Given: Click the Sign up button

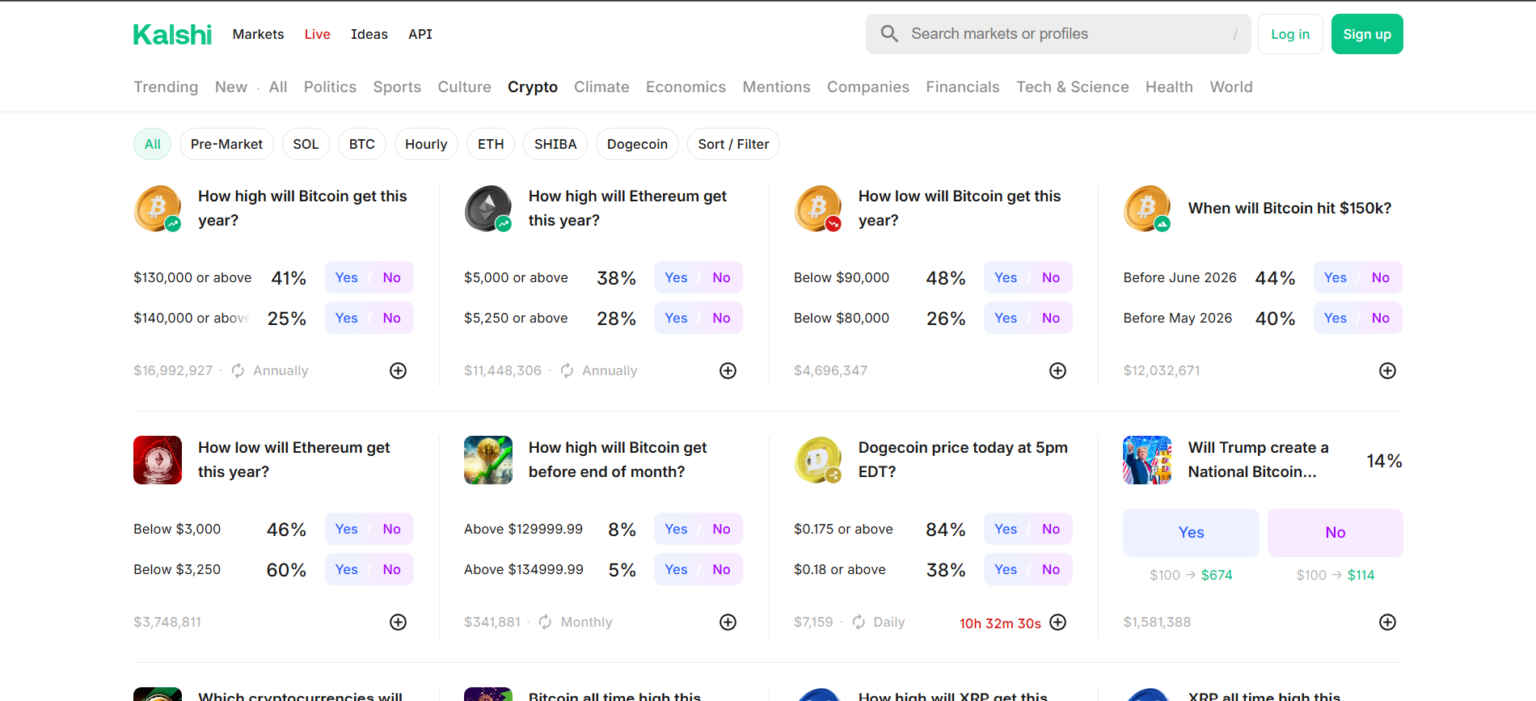Looking at the screenshot, I should tap(1366, 34).
